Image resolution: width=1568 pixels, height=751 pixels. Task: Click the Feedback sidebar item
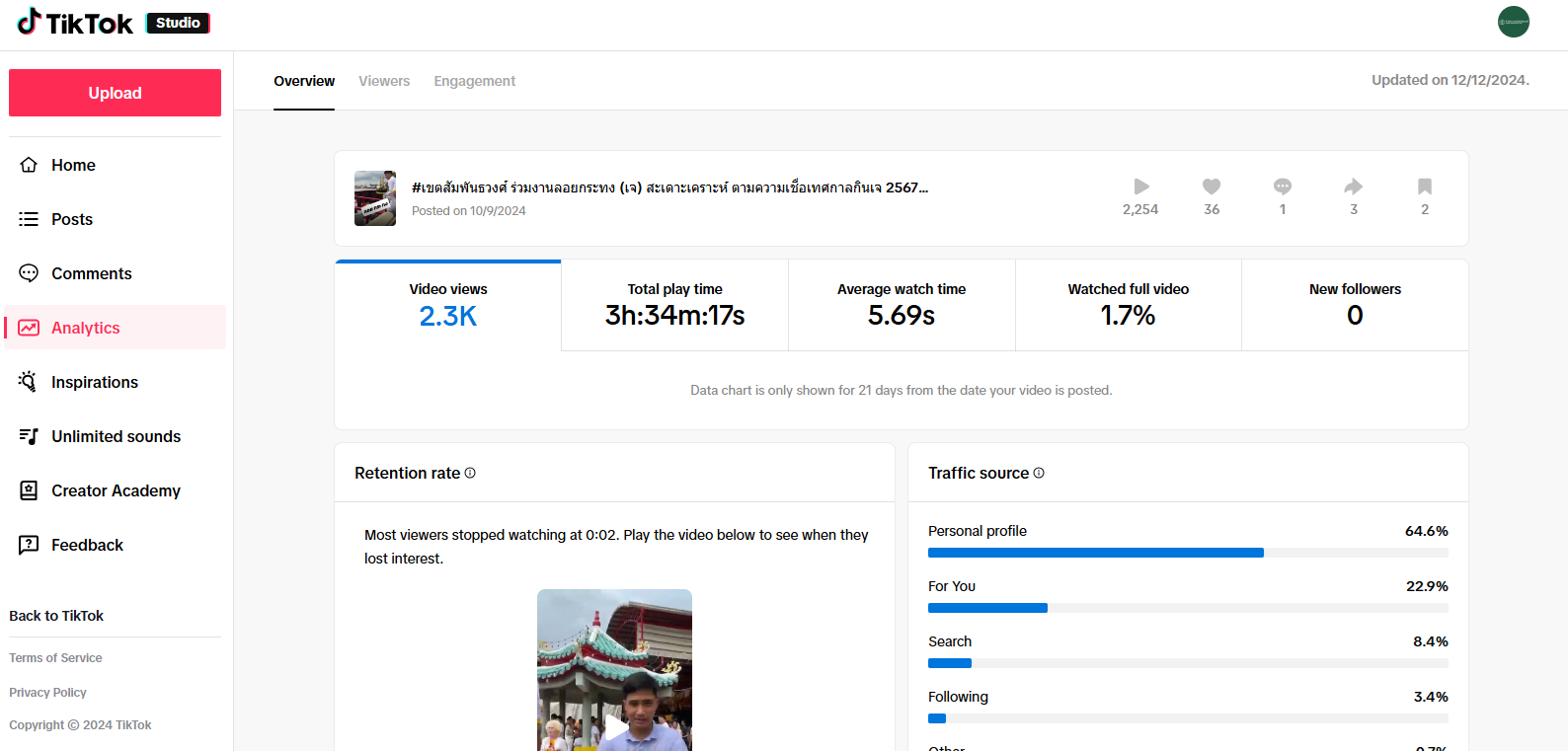coord(87,545)
